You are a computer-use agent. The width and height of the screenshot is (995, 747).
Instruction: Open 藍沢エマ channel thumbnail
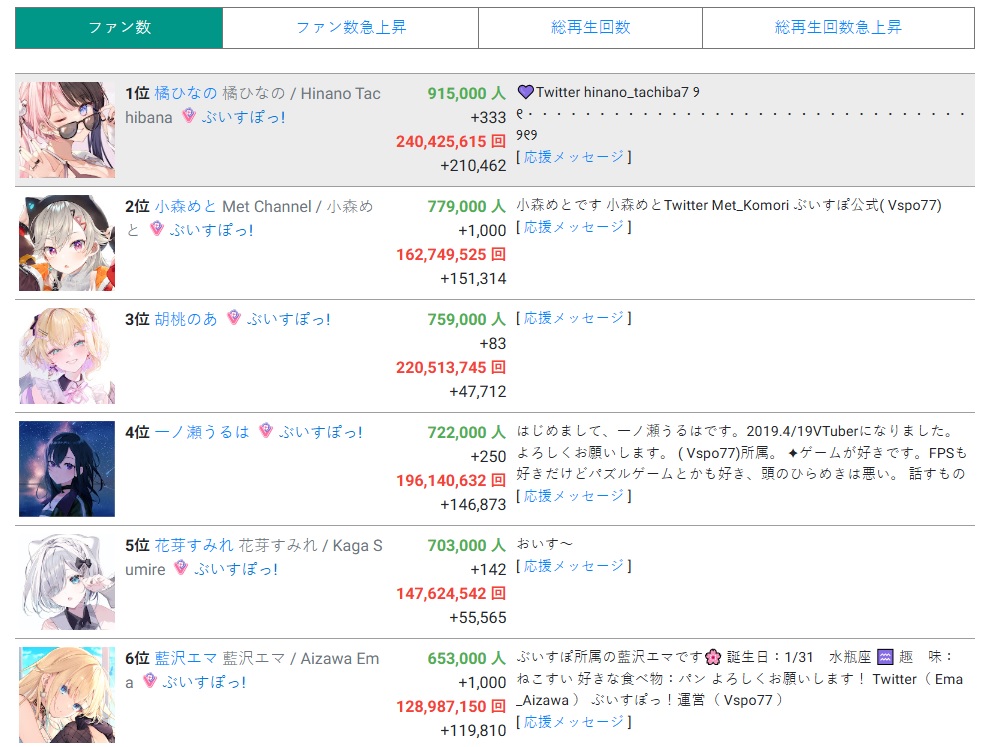(67, 695)
